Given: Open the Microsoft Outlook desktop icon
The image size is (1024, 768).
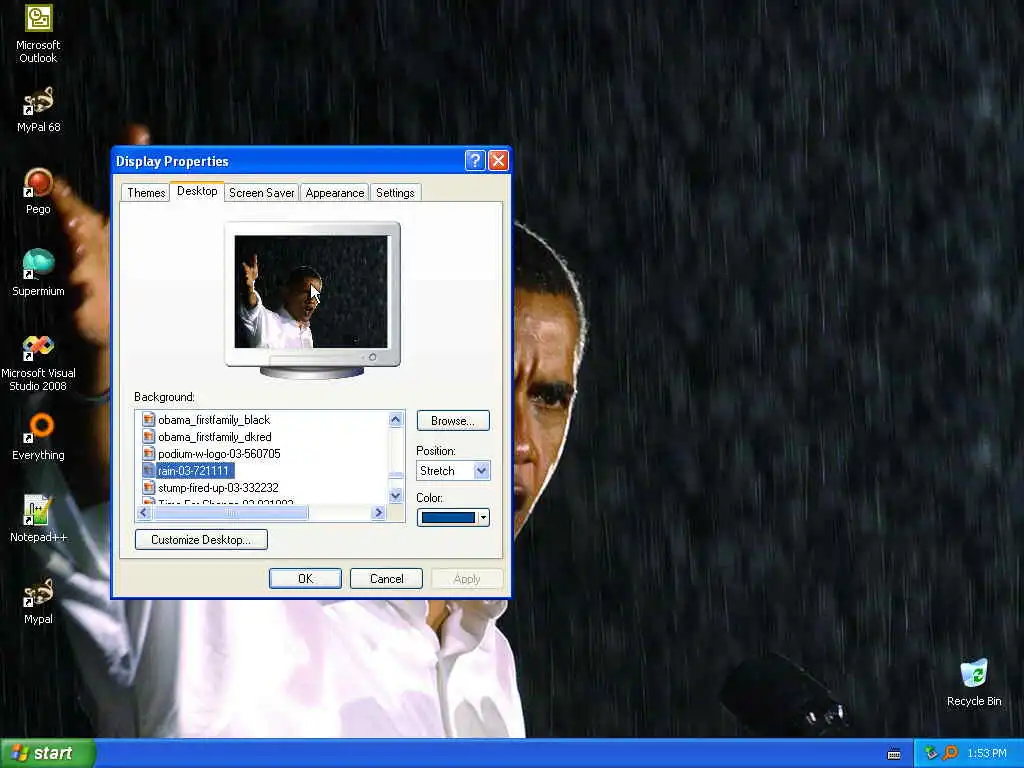Looking at the screenshot, I should 39,33.
